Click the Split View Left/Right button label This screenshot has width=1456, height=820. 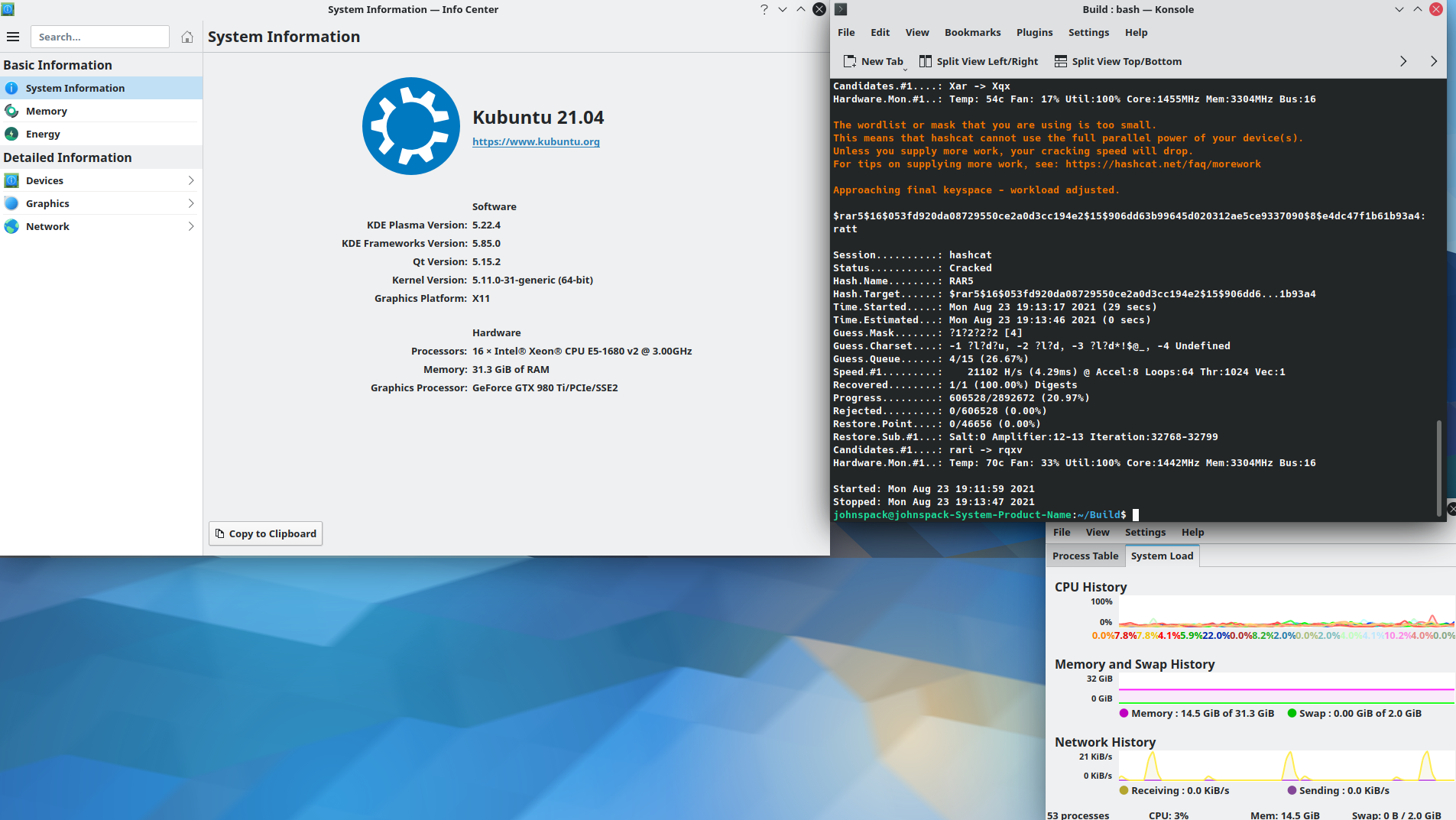[x=987, y=61]
